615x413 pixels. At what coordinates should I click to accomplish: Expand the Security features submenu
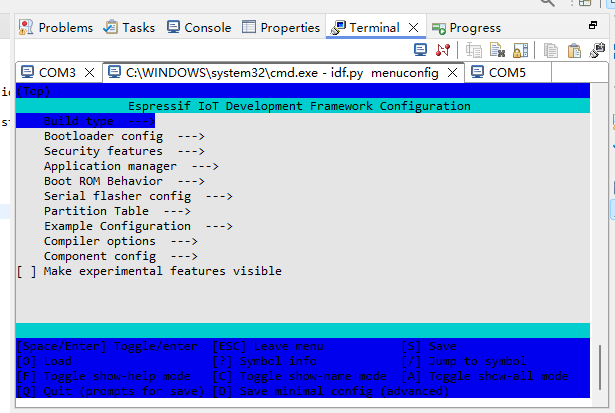pos(124,151)
